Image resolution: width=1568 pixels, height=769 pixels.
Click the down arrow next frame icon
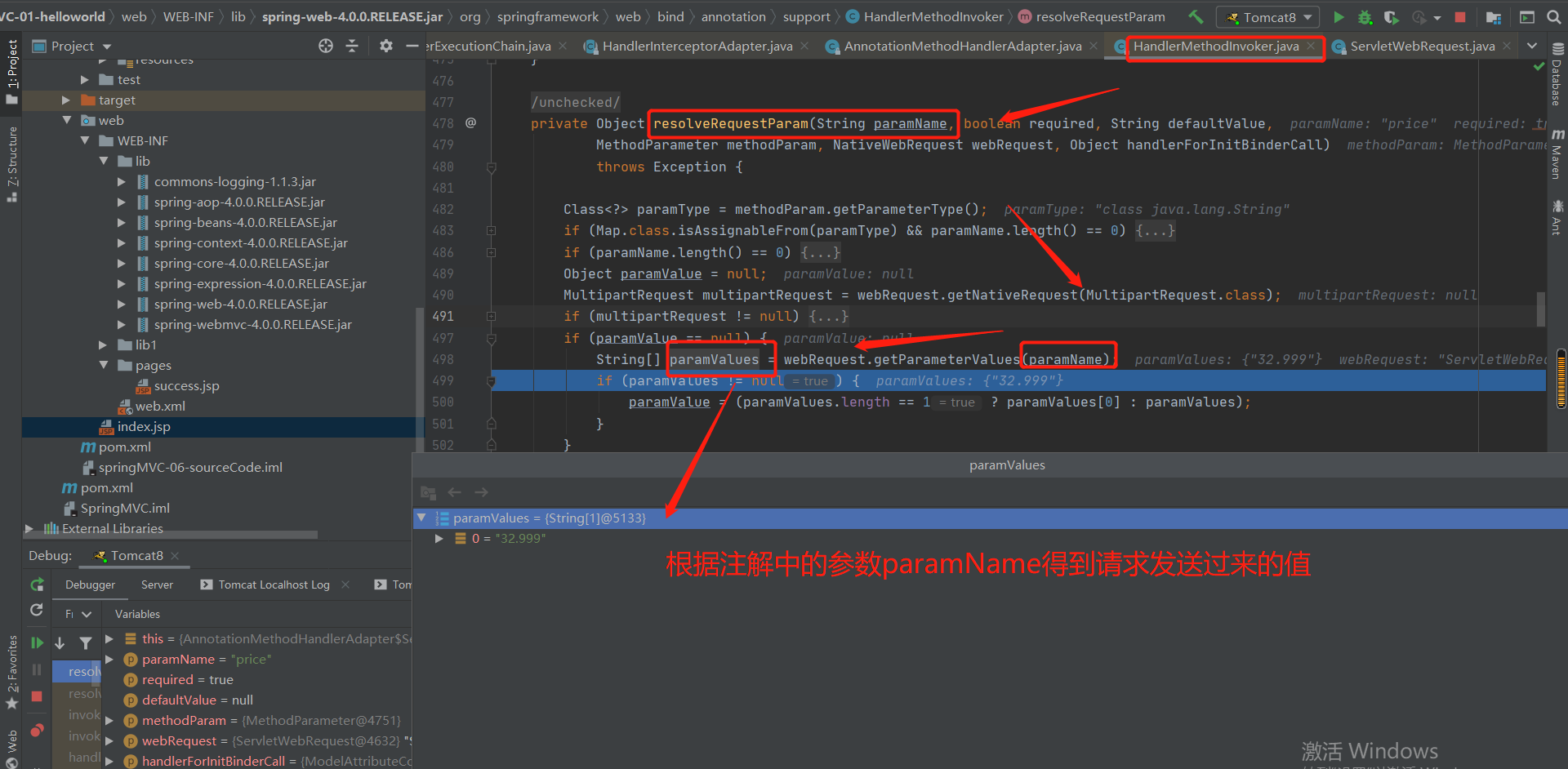click(x=60, y=643)
